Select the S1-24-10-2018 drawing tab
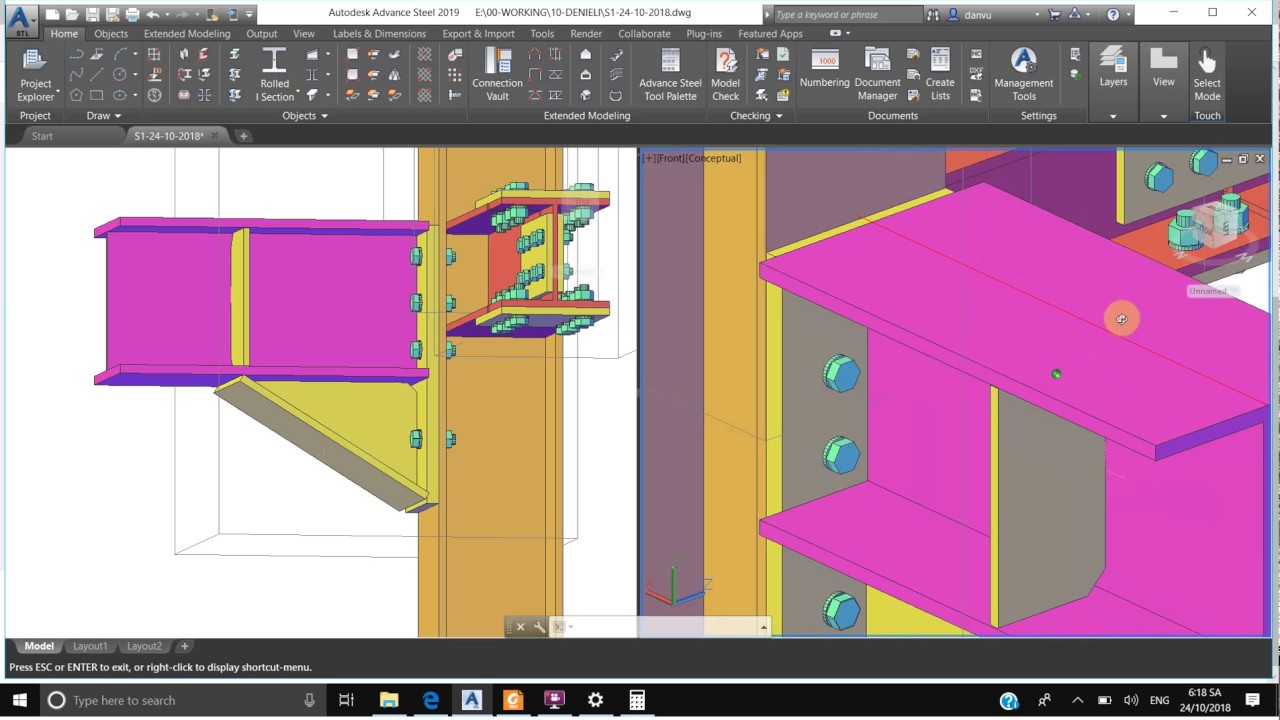The height and width of the screenshot is (720, 1280). [169, 136]
